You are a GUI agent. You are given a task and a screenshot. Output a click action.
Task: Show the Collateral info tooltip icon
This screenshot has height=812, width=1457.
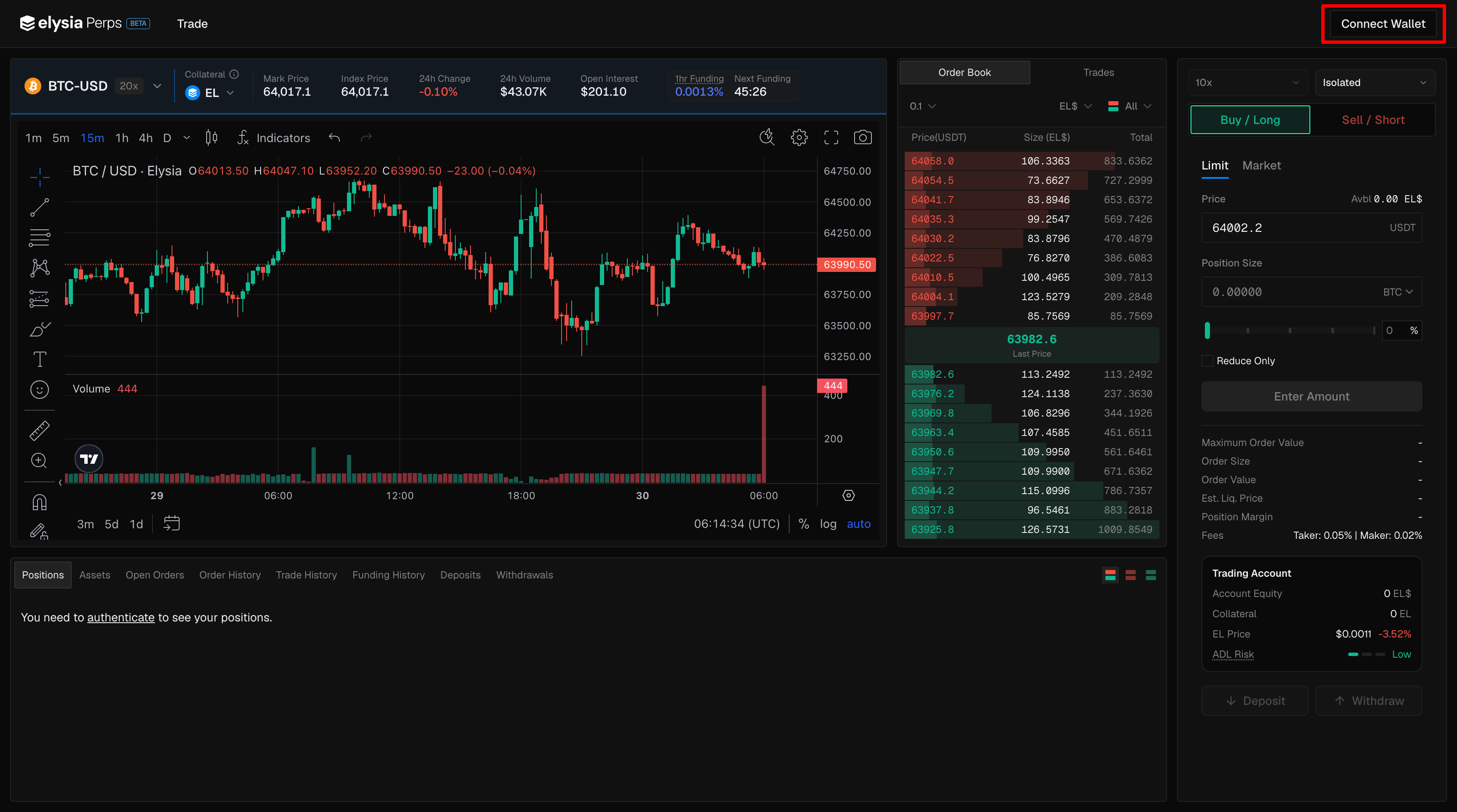click(x=234, y=74)
